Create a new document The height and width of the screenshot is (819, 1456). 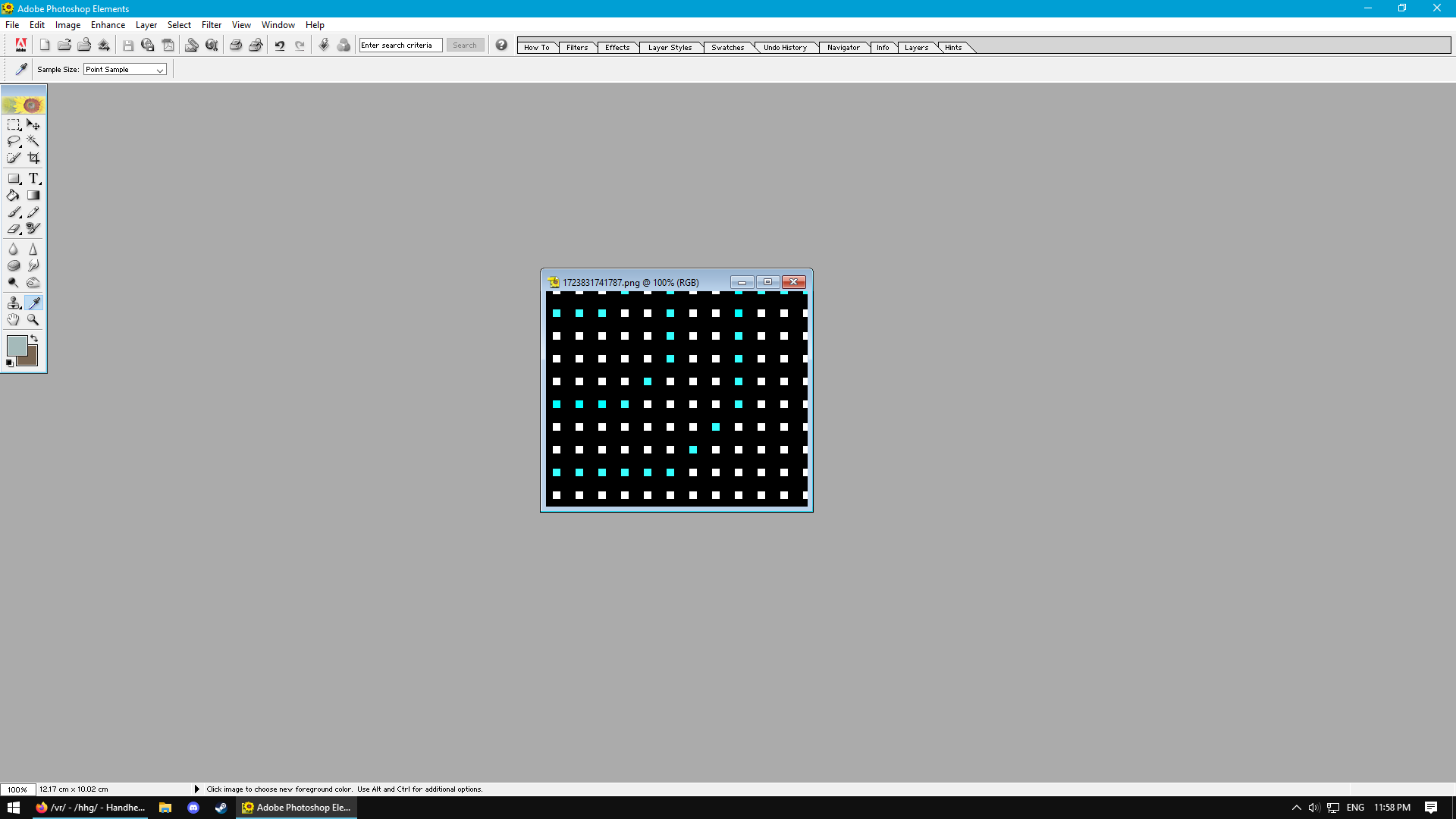(x=45, y=45)
